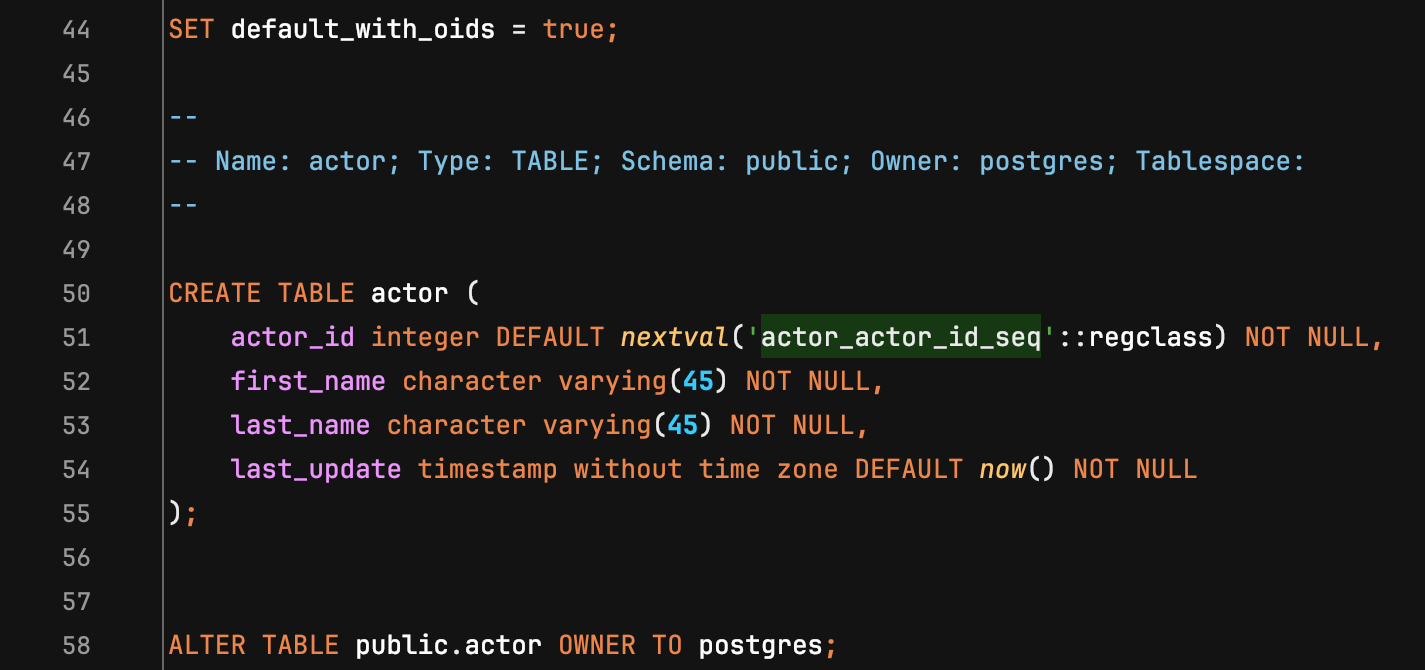Viewport: 1425px width, 670px height.
Task: Click the timestamp keyword on line 54
Action: (488, 469)
